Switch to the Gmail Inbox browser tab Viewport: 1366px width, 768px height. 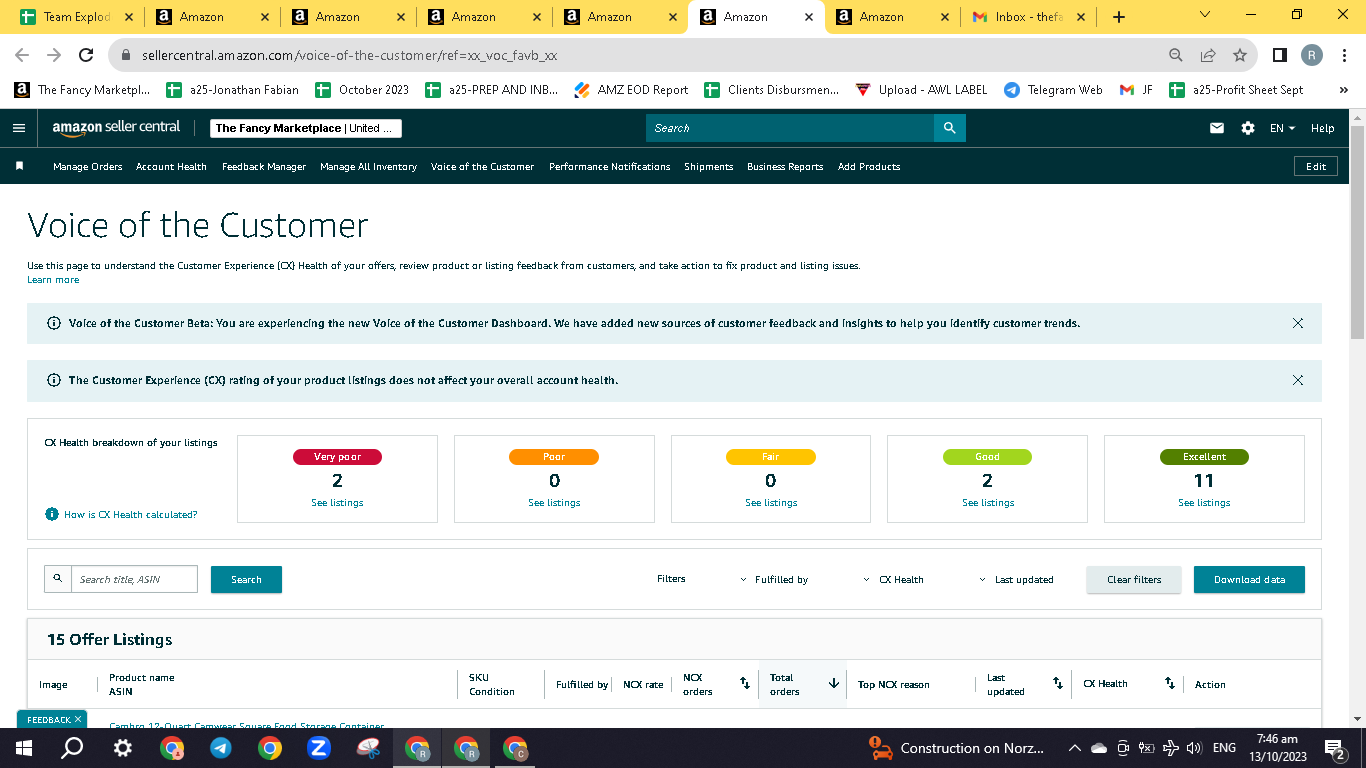[x=1027, y=17]
